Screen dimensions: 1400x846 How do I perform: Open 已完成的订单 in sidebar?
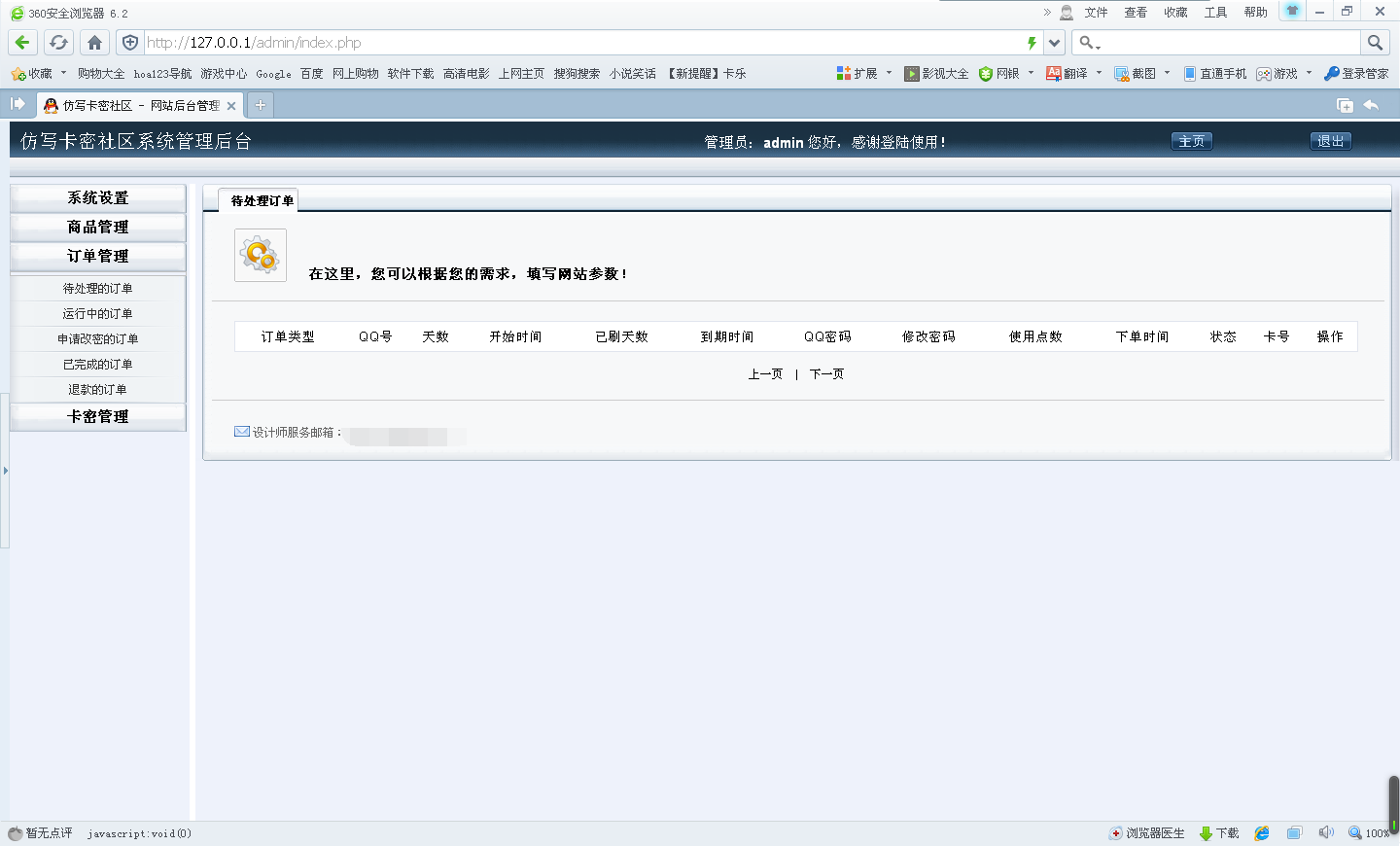[97, 365]
